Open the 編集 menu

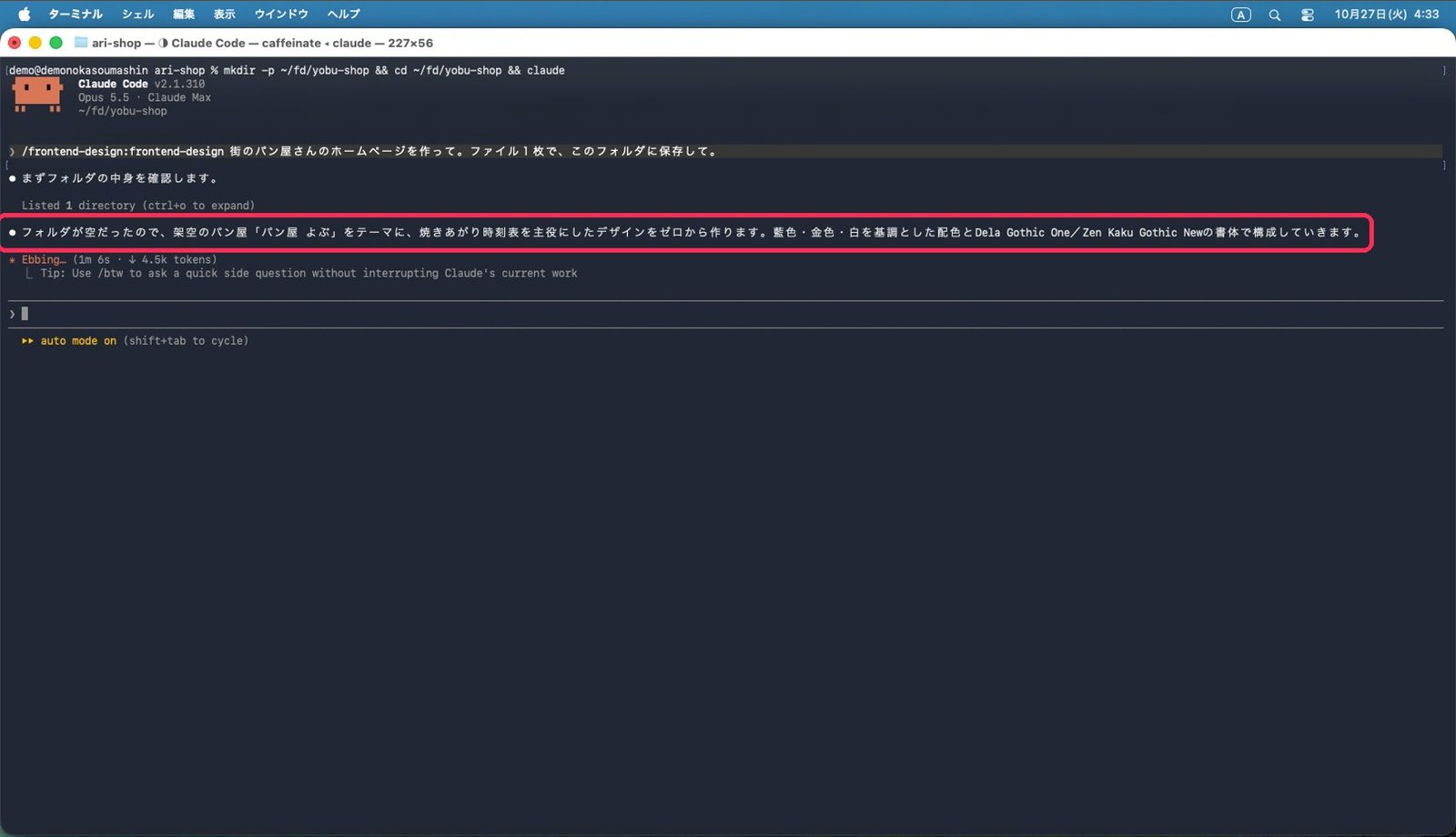[x=184, y=15]
